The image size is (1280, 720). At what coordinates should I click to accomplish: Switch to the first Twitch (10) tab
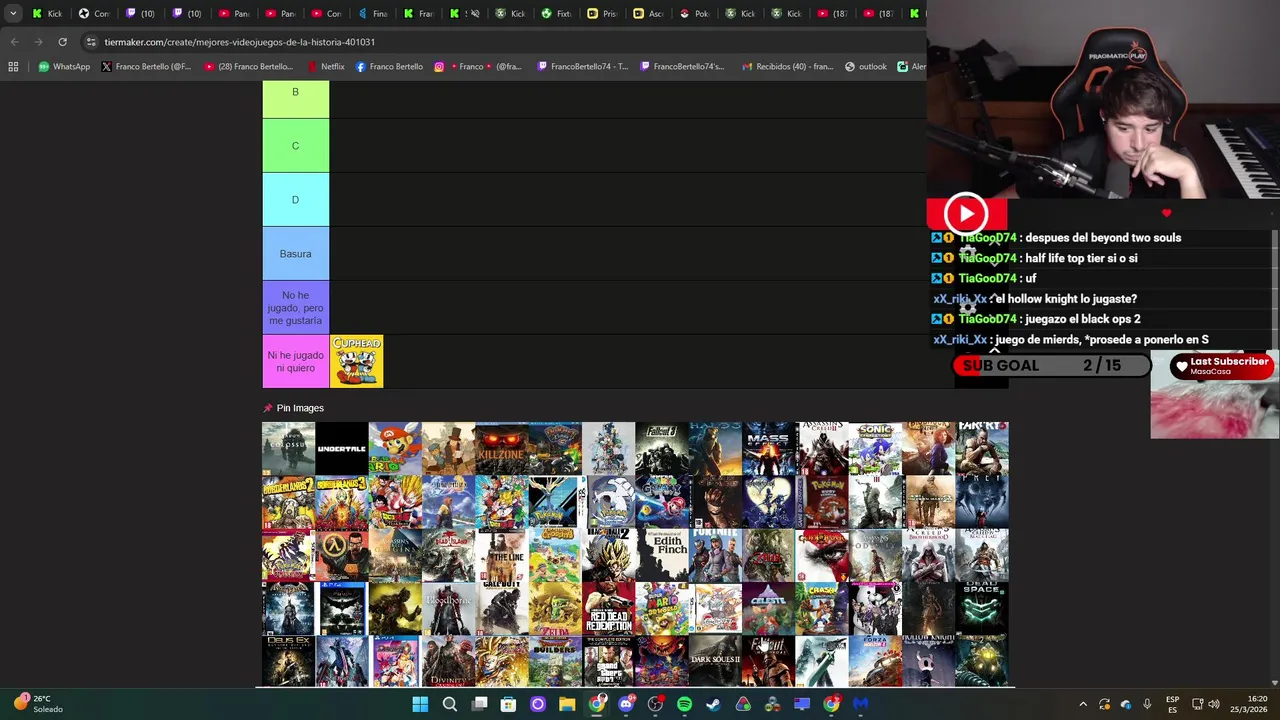pyautogui.click(x=140, y=14)
